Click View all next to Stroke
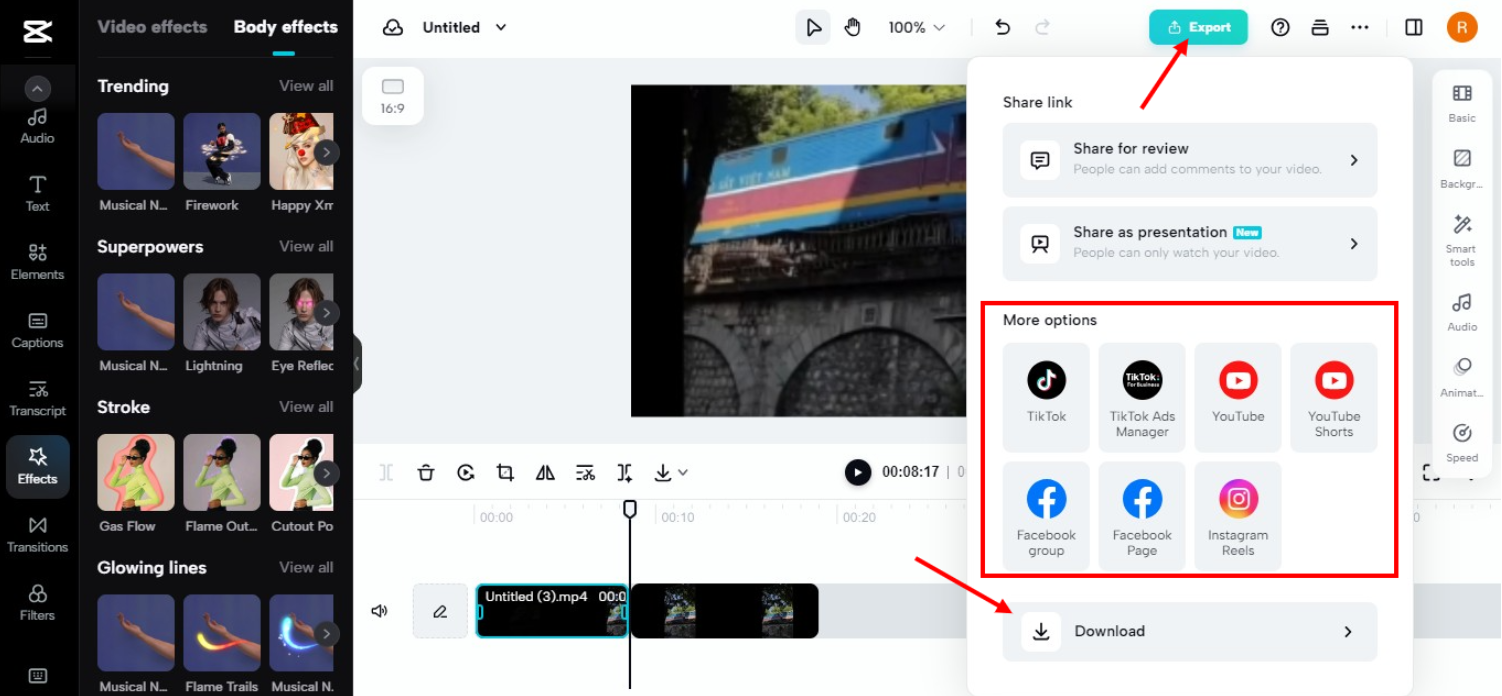Screen dimensions: 1502x696 point(306,407)
